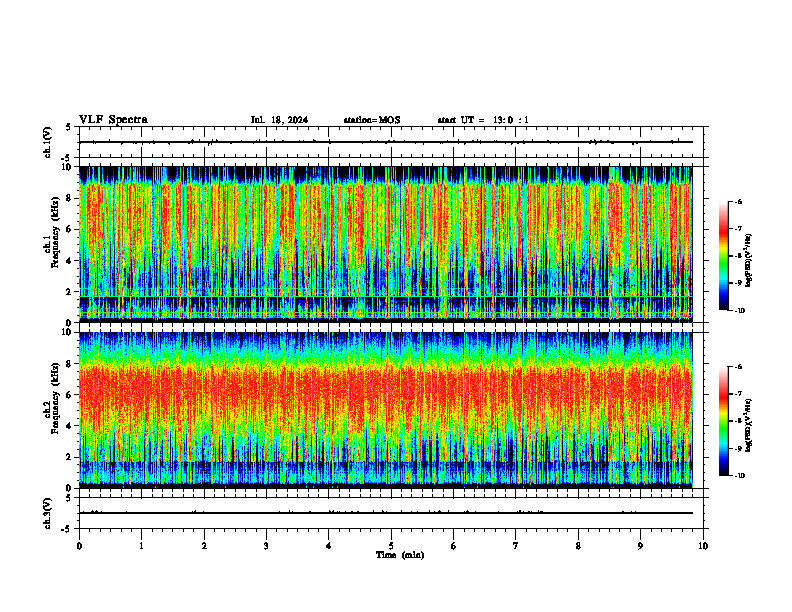792x612 pixels.
Task: Click inside the ch.2 spectrogram panel
Action: pyautogui.click(x=386, y=410)
